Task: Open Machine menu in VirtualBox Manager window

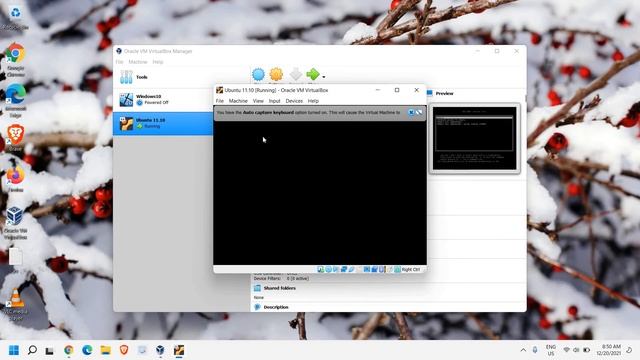Action: pos(138,62)
